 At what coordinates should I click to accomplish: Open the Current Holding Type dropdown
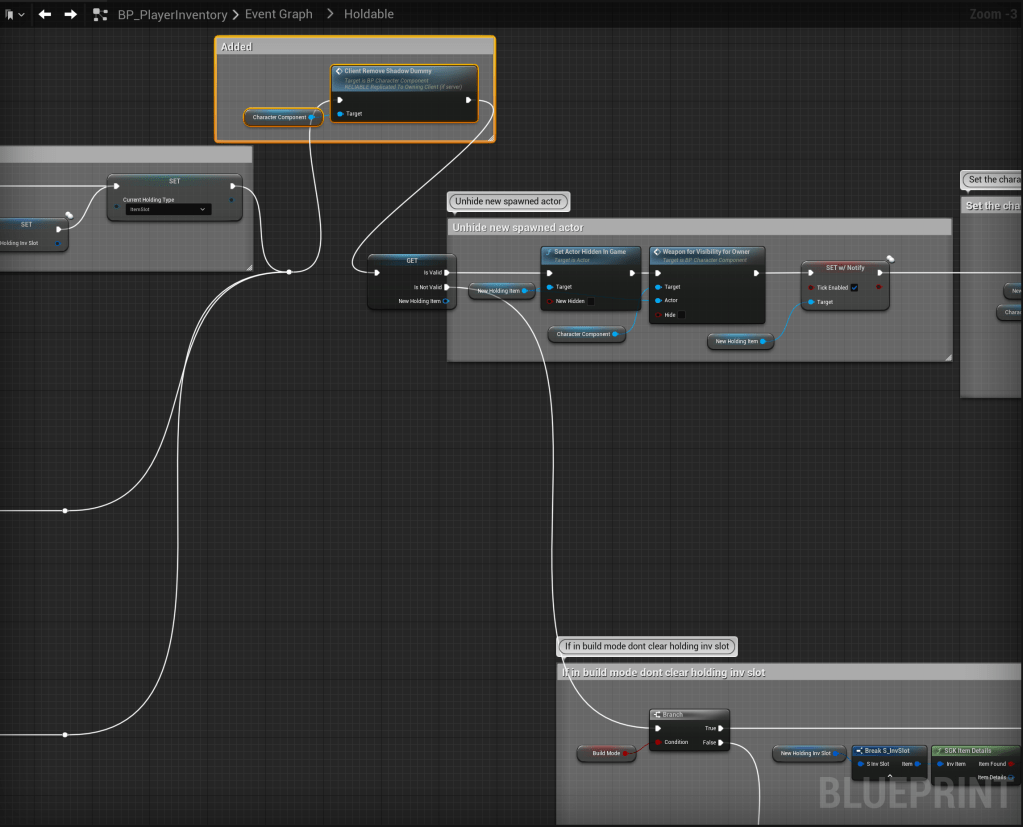pos(168,209)
